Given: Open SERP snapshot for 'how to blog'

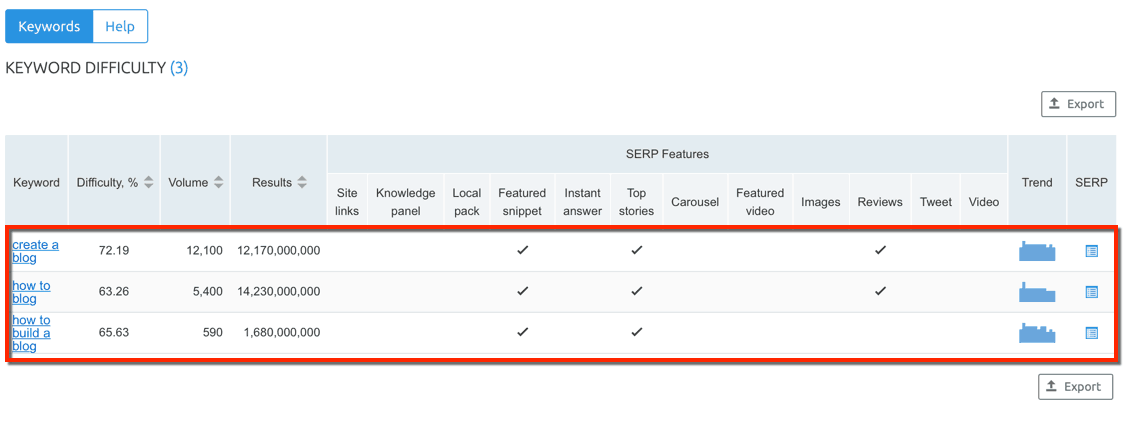Looking at the screenshot, I should pos(1091,292).
